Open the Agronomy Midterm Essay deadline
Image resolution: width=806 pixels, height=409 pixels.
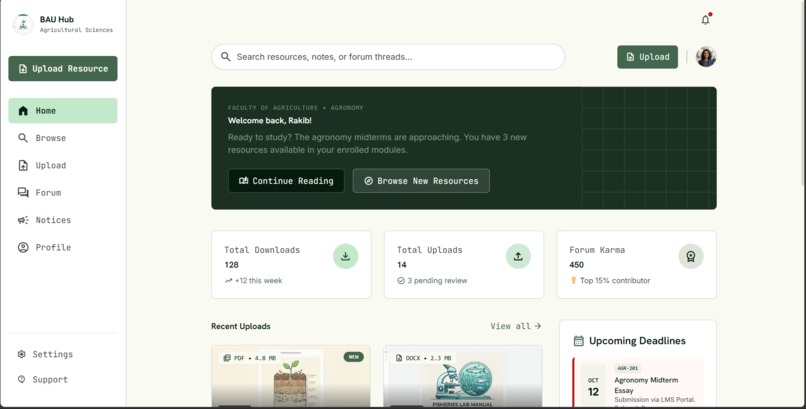[x=638, y=383]
